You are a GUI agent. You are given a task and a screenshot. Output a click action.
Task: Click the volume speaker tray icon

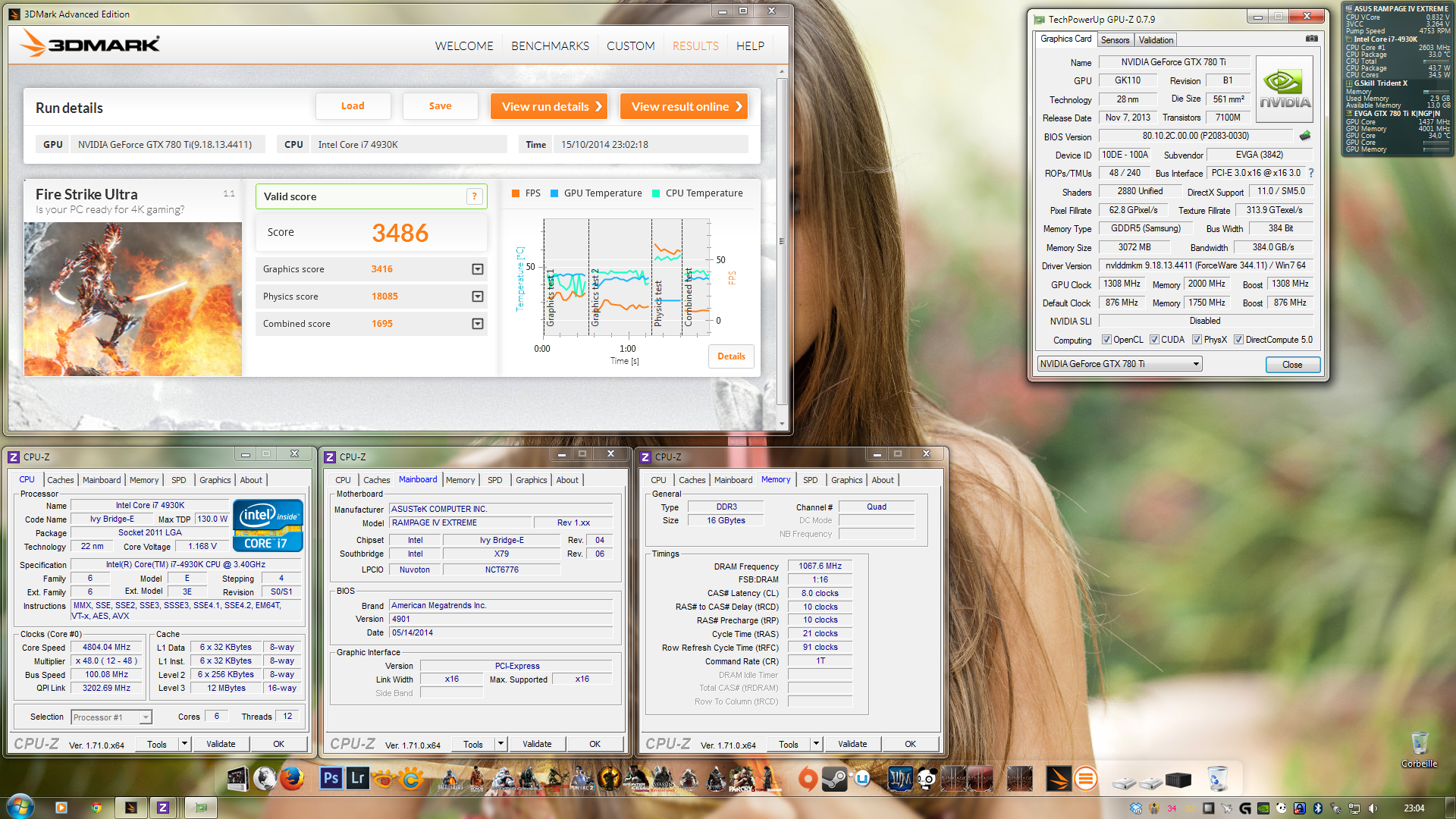pyautogui.click(x=1372, y=808)
